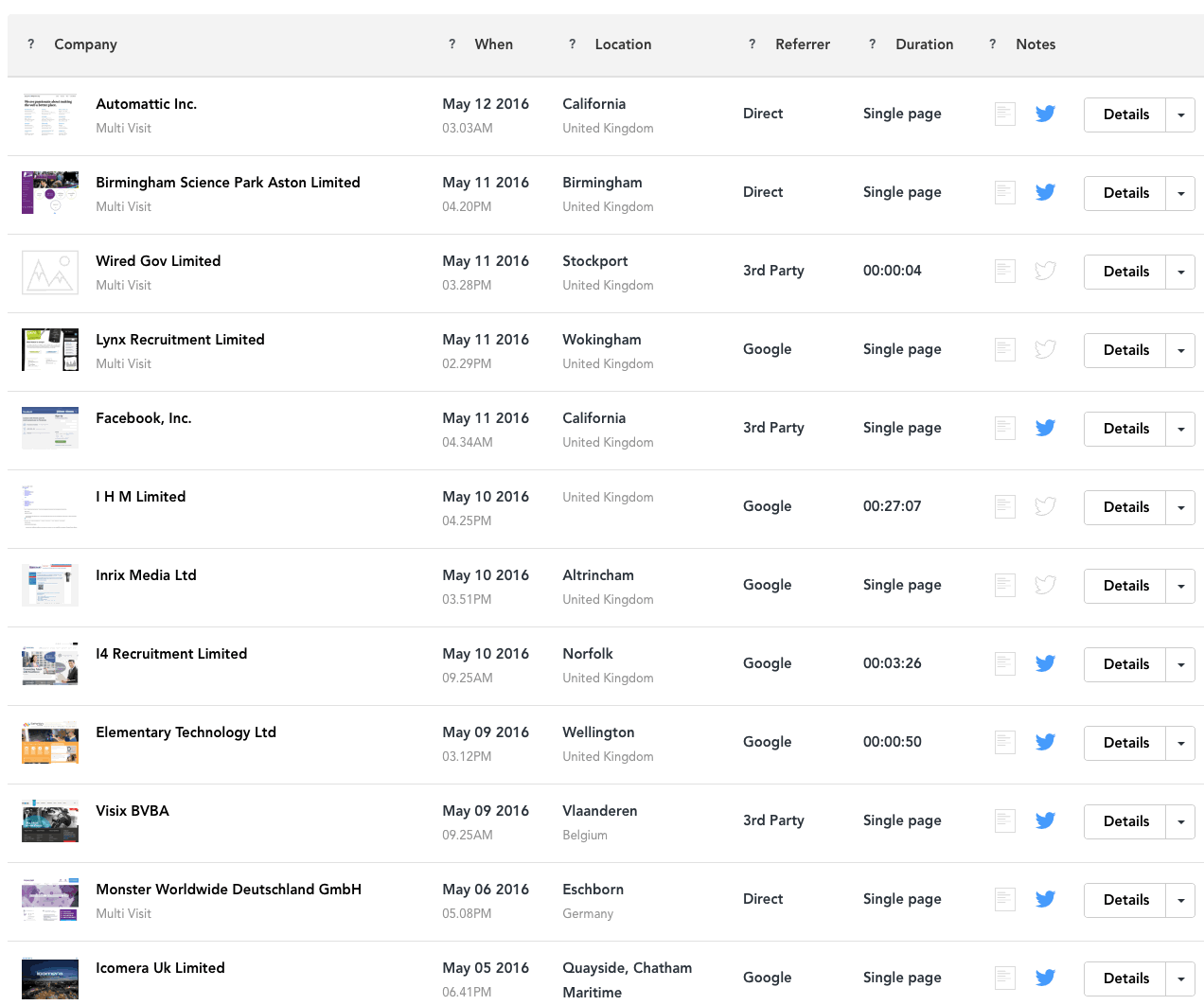This screenshot has width=1204, height=1005.
Task: Open notes icon for Lynx Recruitment Limited
Action: click(1005, 350)
